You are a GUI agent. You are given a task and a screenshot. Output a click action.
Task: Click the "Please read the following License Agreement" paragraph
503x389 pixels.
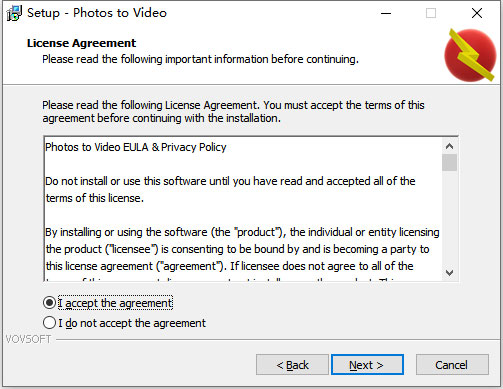(x=233, y=111)
